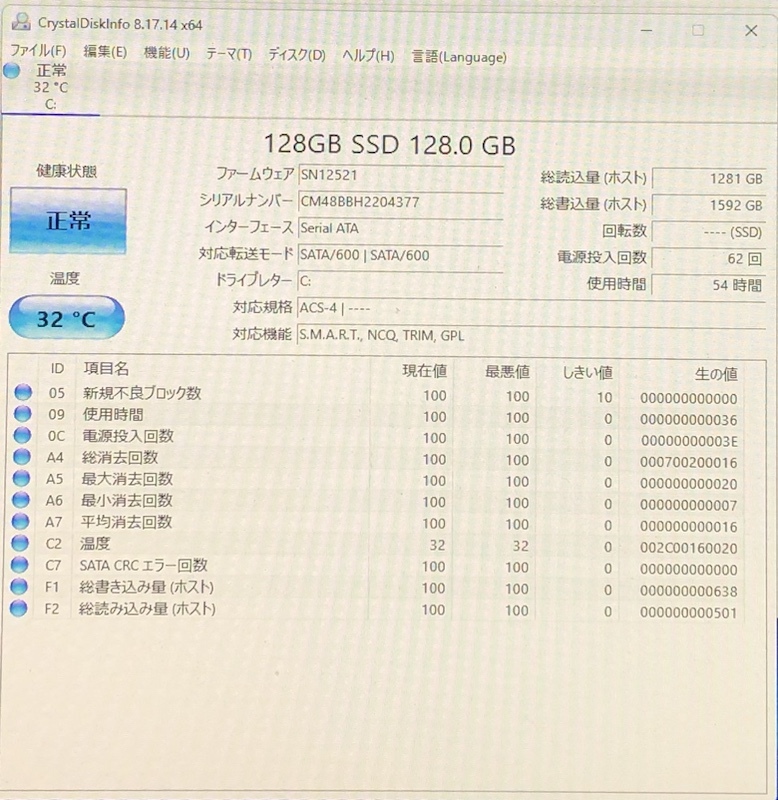Click the 32 °C temperature button
This screenshot has width=778, height=800.
[x=67, y=318]
